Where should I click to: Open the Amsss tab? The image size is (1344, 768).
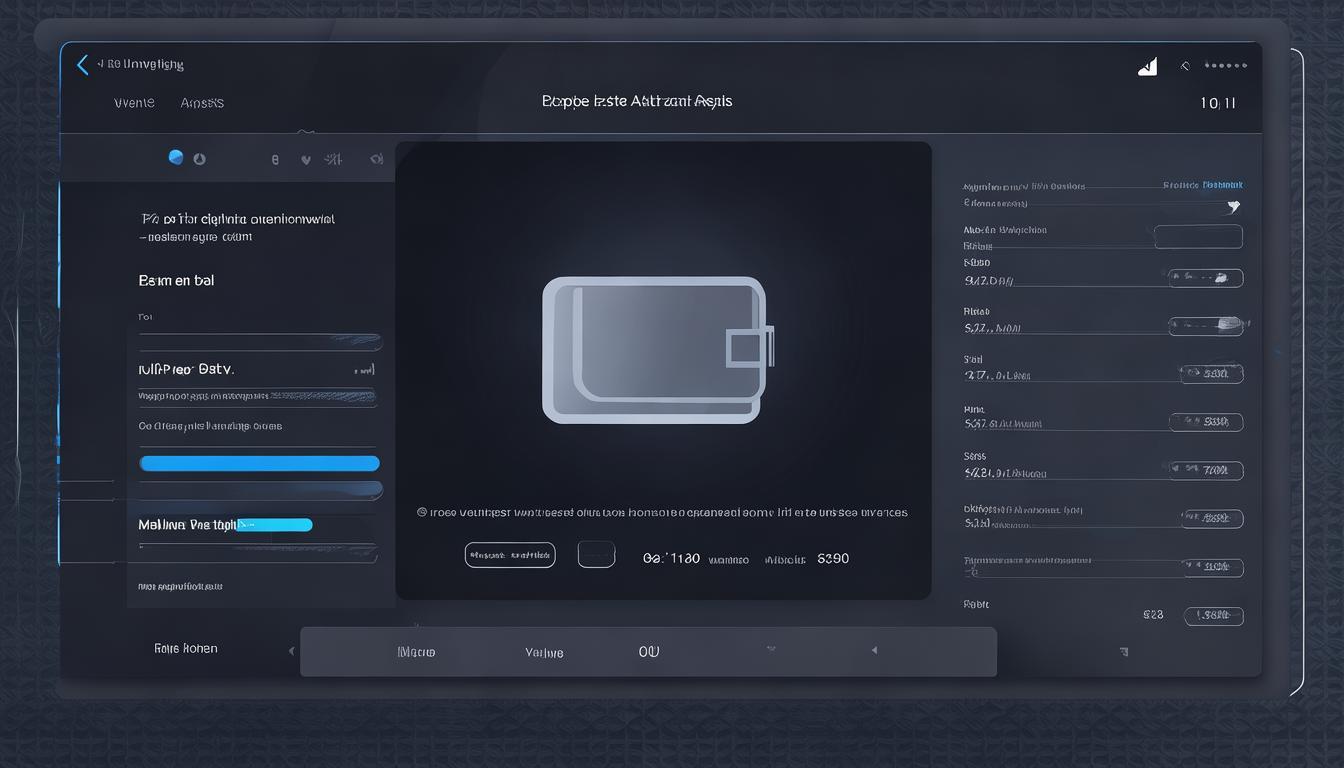click(x=202, y=103)
